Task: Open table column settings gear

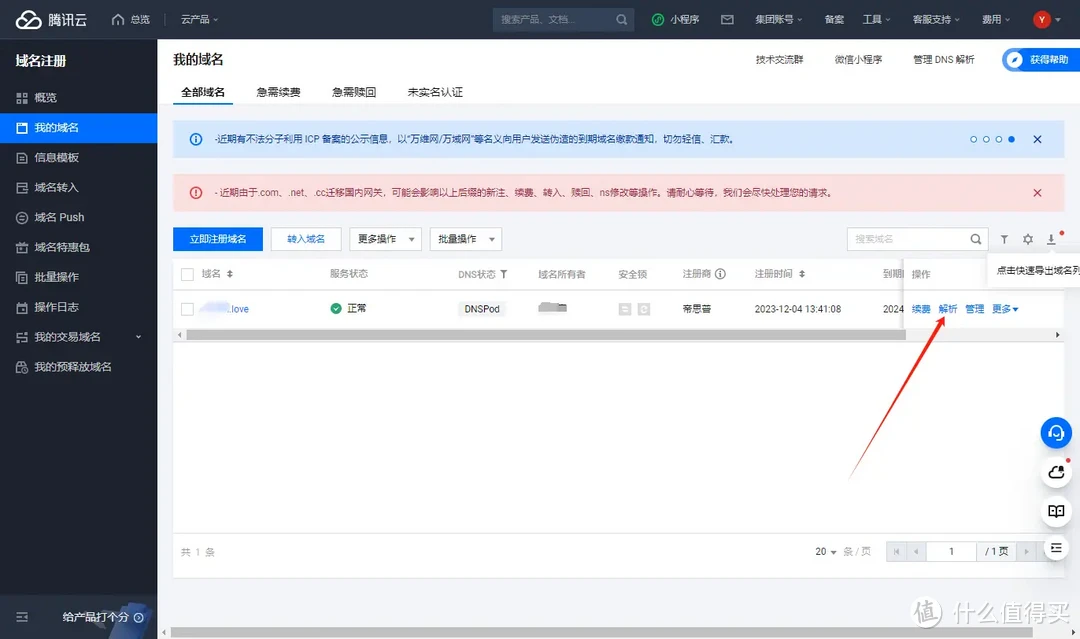Action: pos(1028,239)
